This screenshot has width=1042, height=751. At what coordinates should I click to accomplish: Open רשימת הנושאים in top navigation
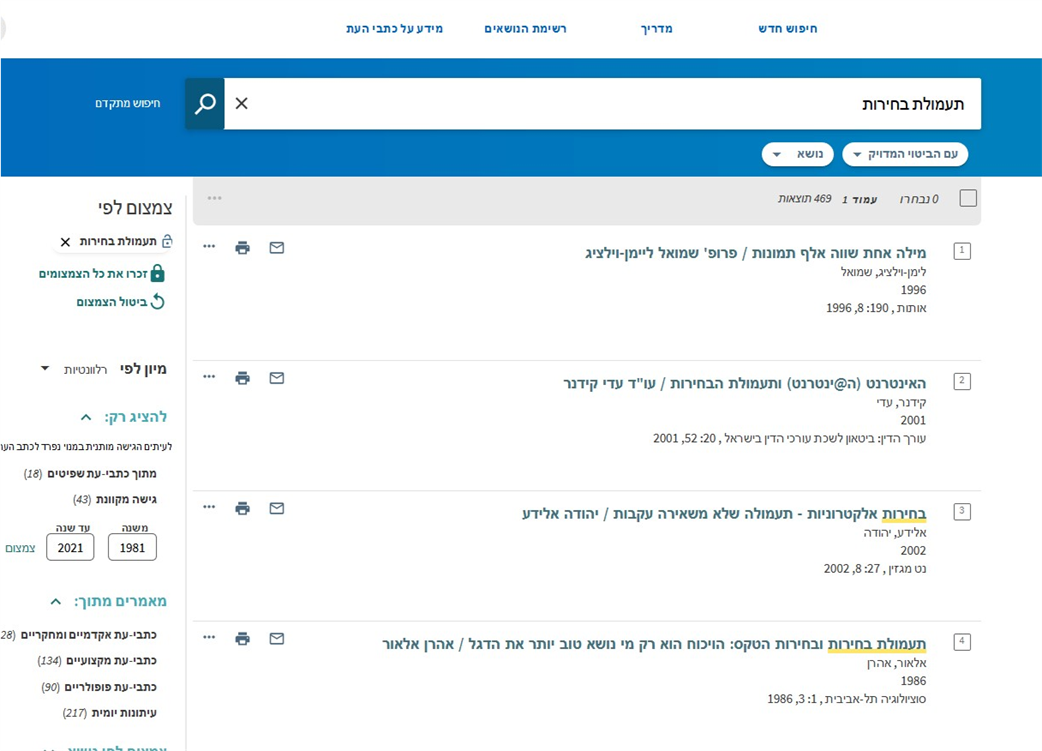(x=525, y=29)
